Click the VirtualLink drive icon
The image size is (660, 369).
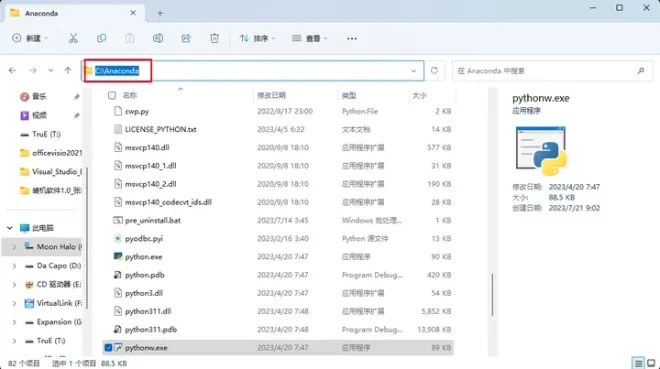[29, 303]
